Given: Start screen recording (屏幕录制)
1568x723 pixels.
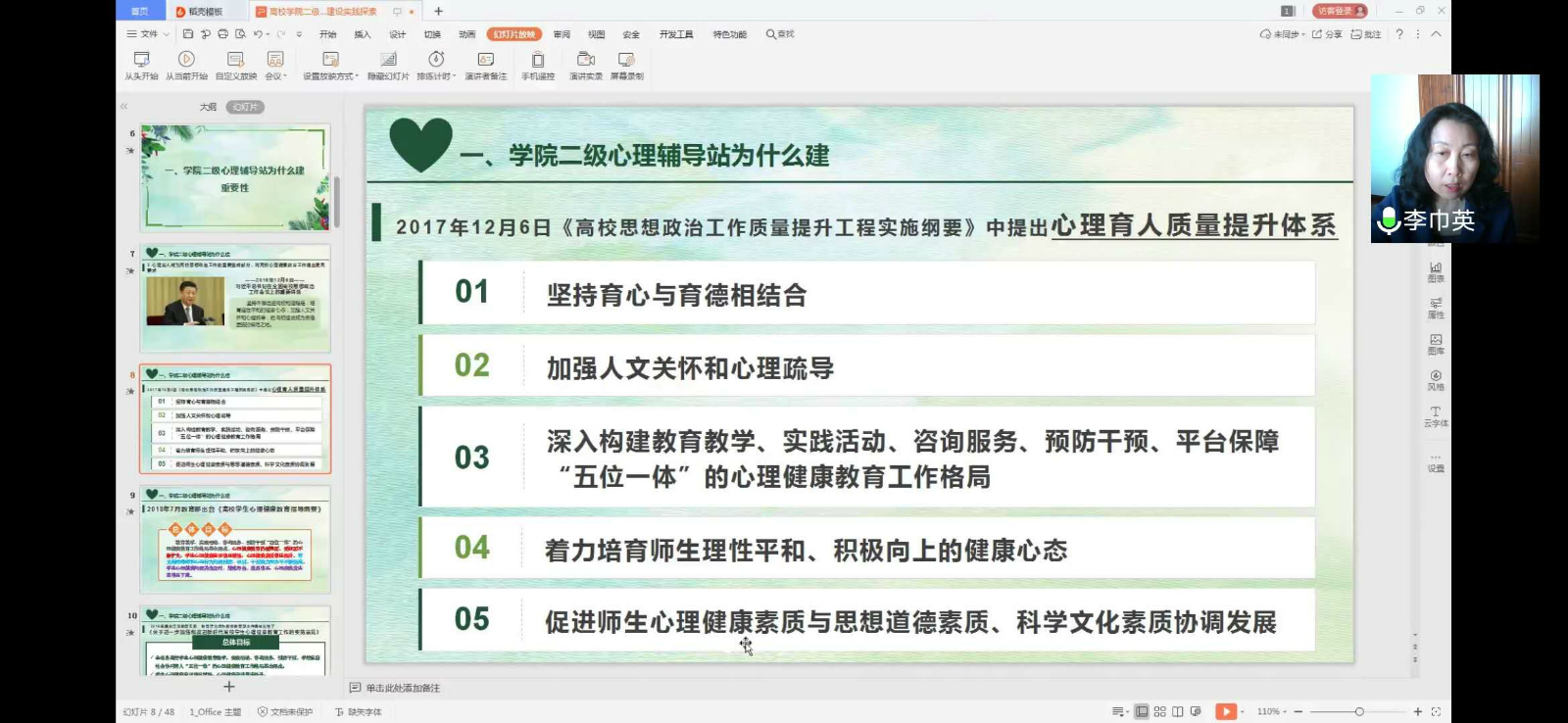Looking at the screenshot, I should (626, 65).
